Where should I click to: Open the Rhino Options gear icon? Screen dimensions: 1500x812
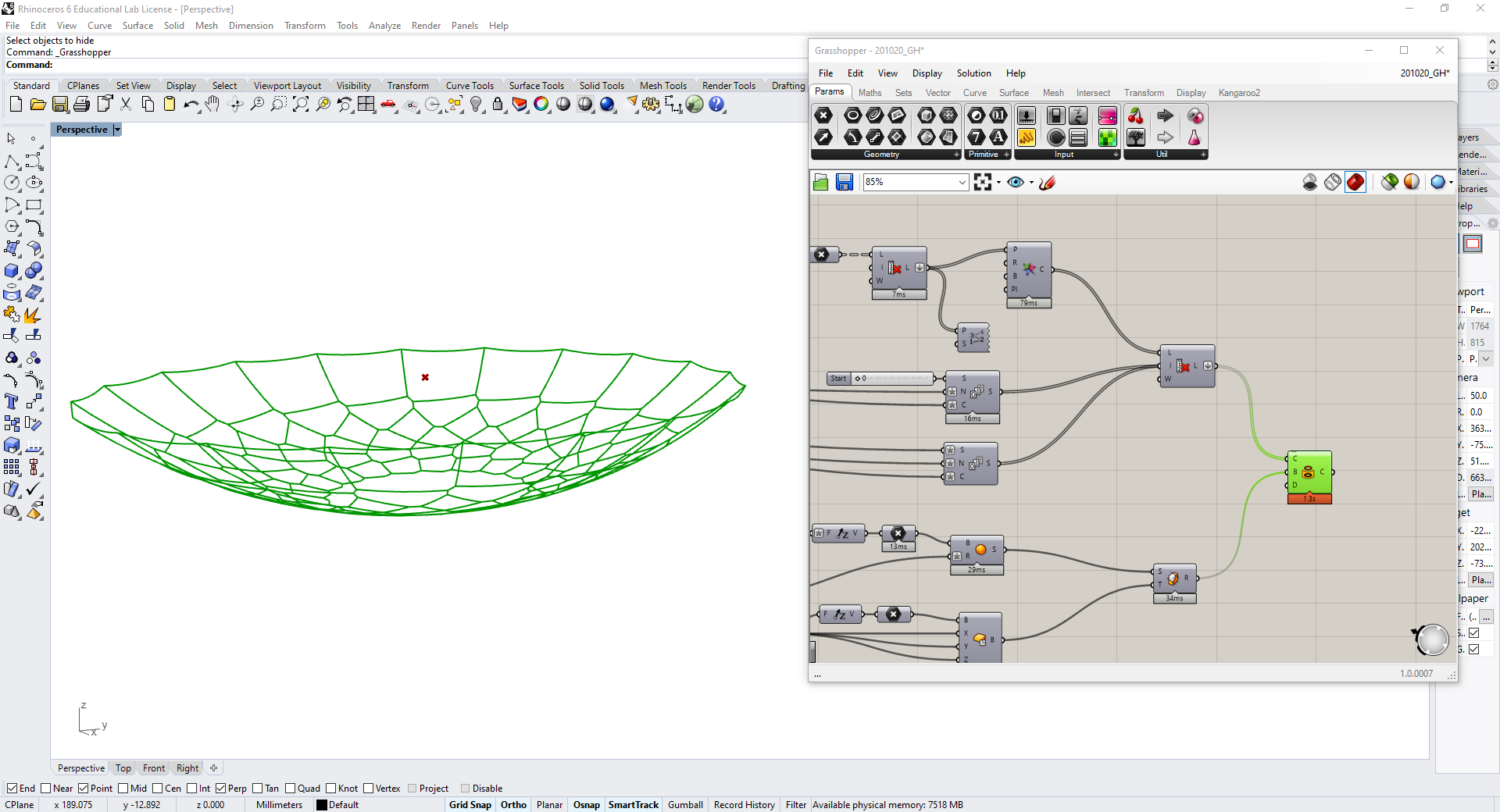pyautogui.click(x=651, y=104)
